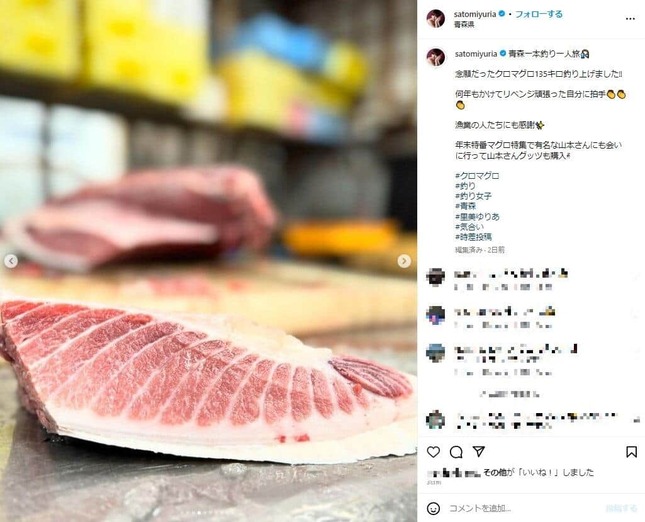Click satomiyuria username in caption
The width and height of the screenshot is (645, 522).
pyautogui.click(x=476, y=54)
